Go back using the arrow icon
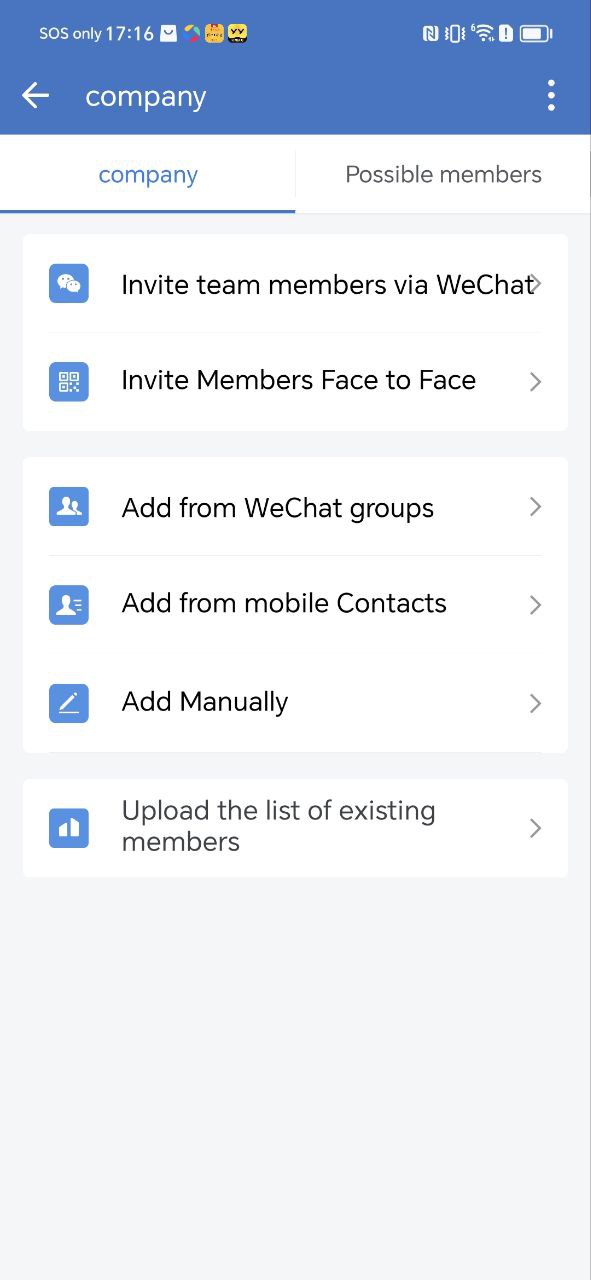 35,96
